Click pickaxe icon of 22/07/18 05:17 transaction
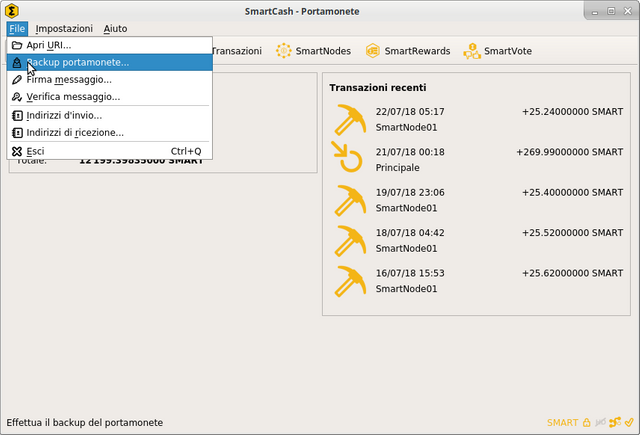This screenshot has height=435, width=640. click(350, 120)
